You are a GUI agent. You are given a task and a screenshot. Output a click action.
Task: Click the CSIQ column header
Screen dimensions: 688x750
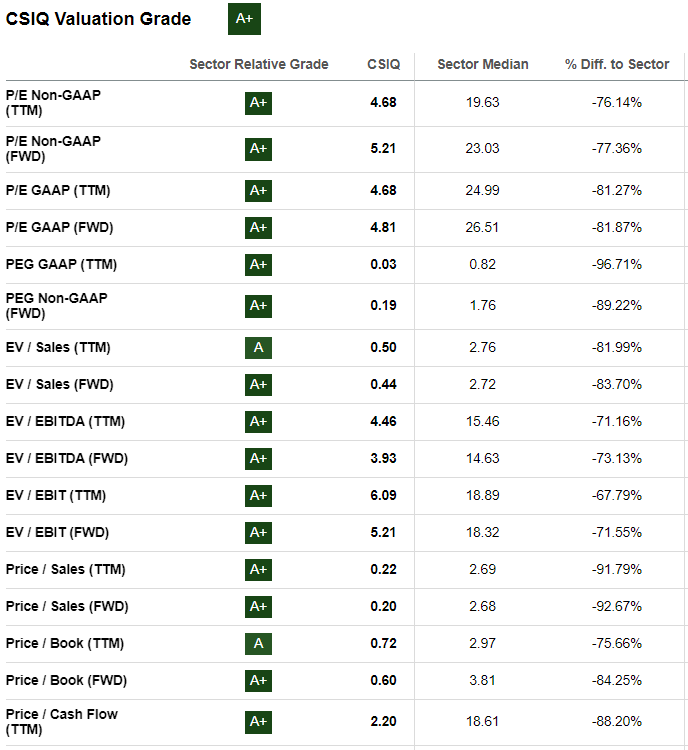[x=383, y=64]
